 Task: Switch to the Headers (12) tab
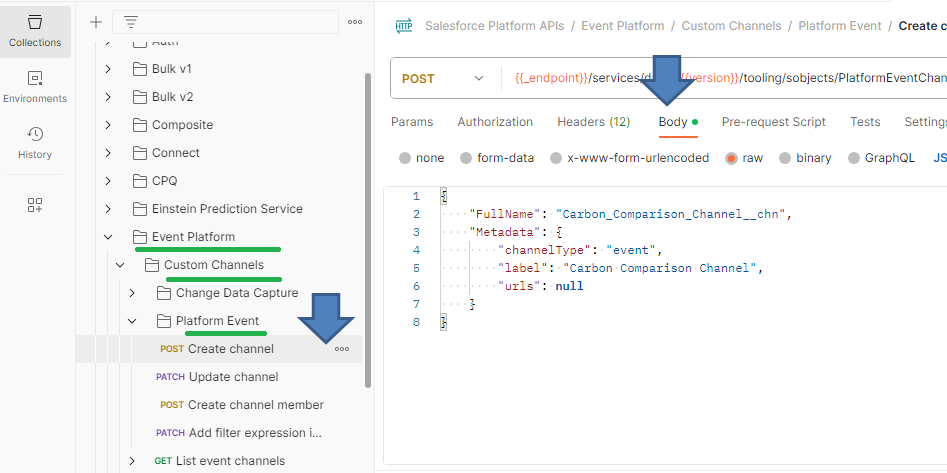coord(593,122)
